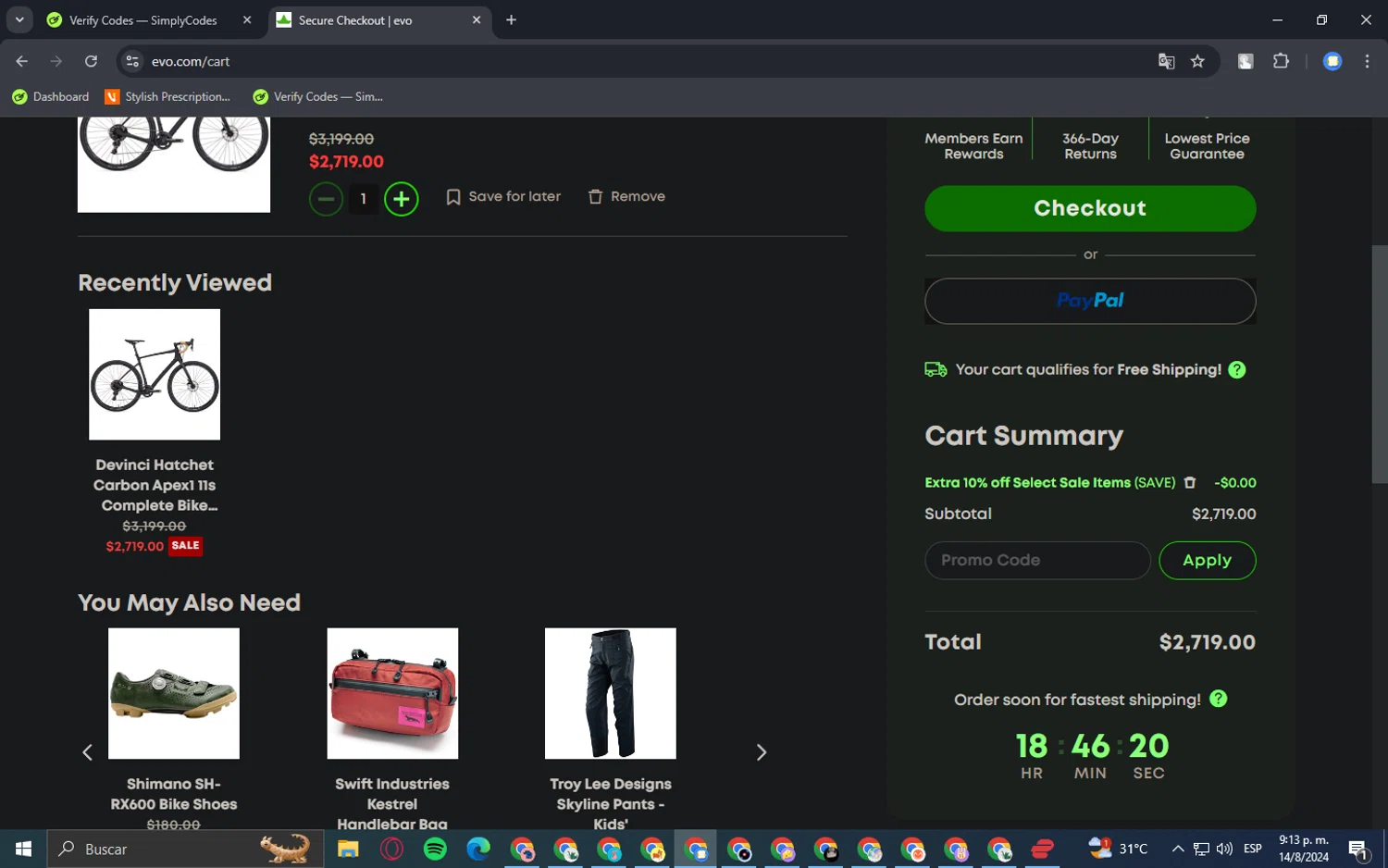Open the Dashboard bookmark
The height and width of the screenshot is (868, 1388).
(51, 97)
